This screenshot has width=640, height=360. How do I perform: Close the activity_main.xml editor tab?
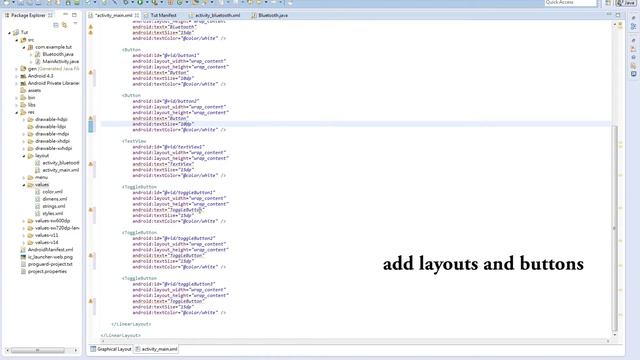click(x=137, y=15)
